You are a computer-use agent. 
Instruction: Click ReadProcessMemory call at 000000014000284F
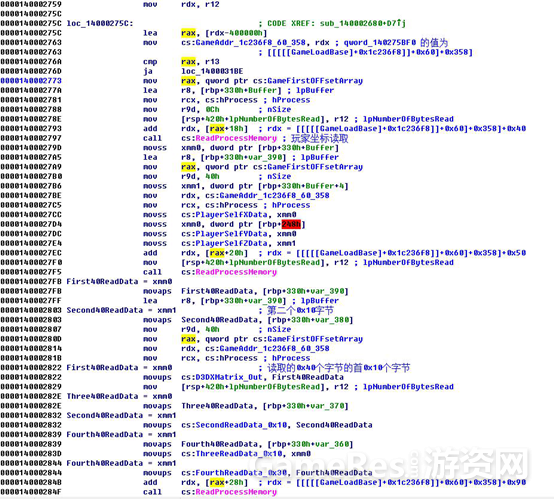pyautogui.click(x=236, y=492)
